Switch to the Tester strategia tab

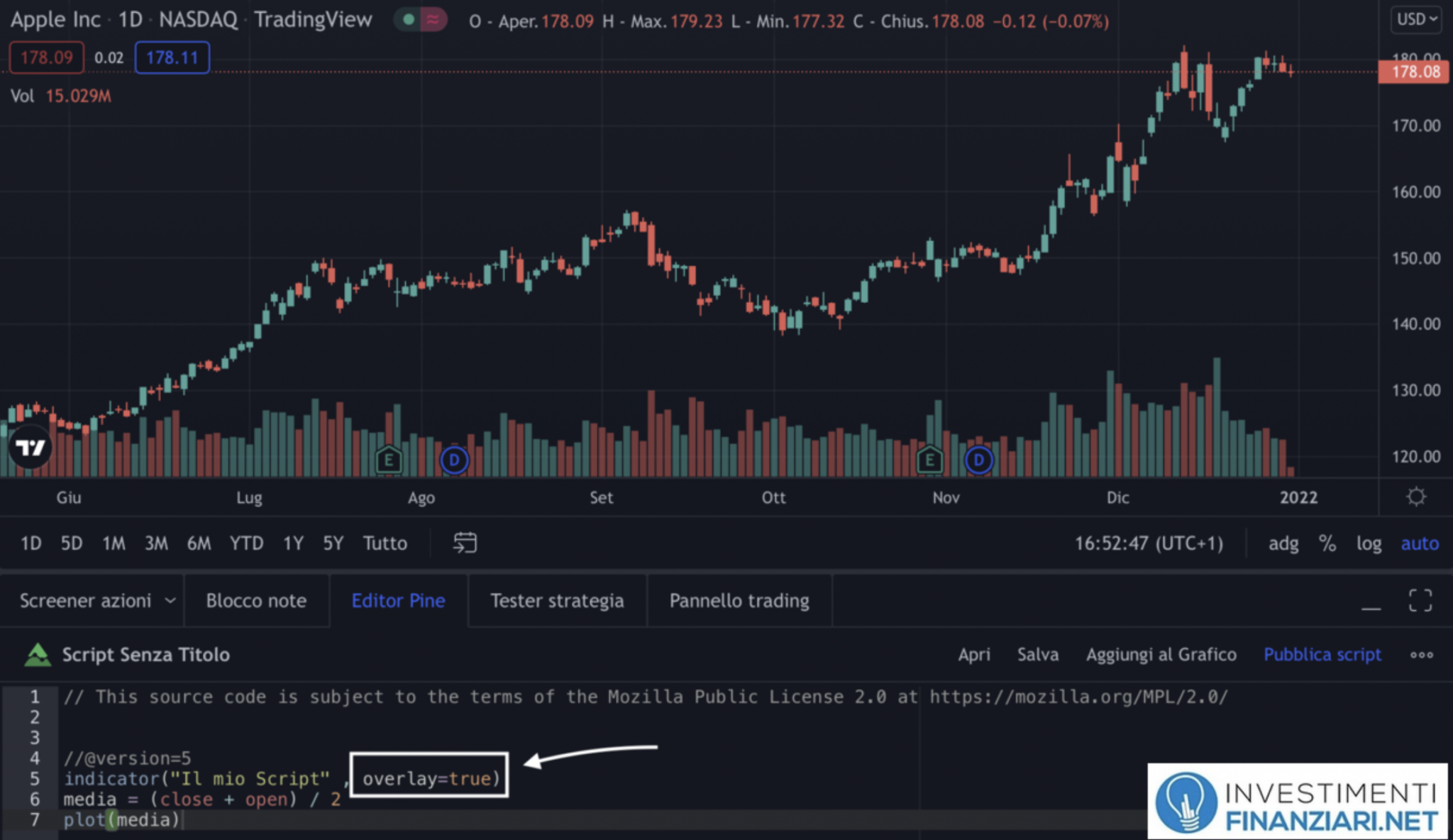pyautogui.click(x=558, y=600)
